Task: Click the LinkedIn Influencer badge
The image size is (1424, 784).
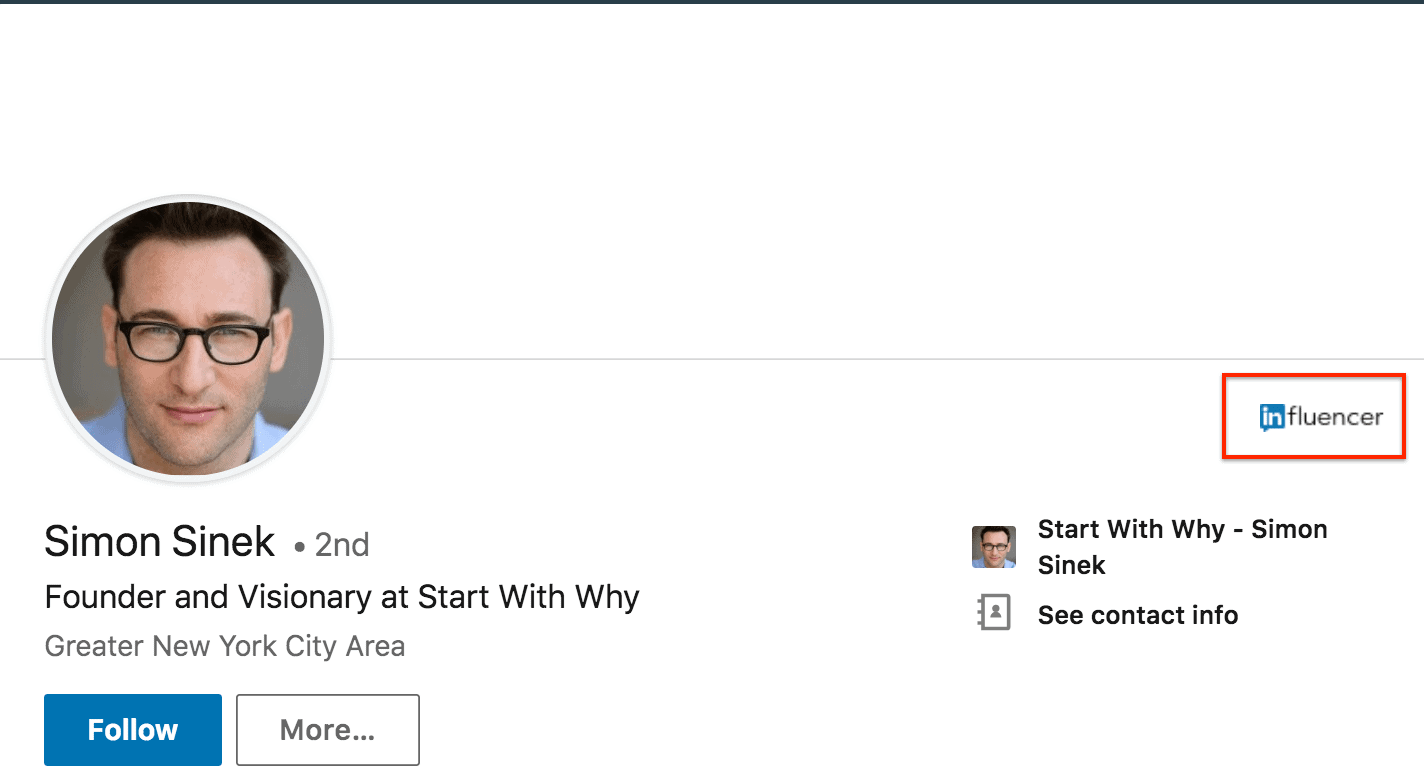Action: 1321,417
